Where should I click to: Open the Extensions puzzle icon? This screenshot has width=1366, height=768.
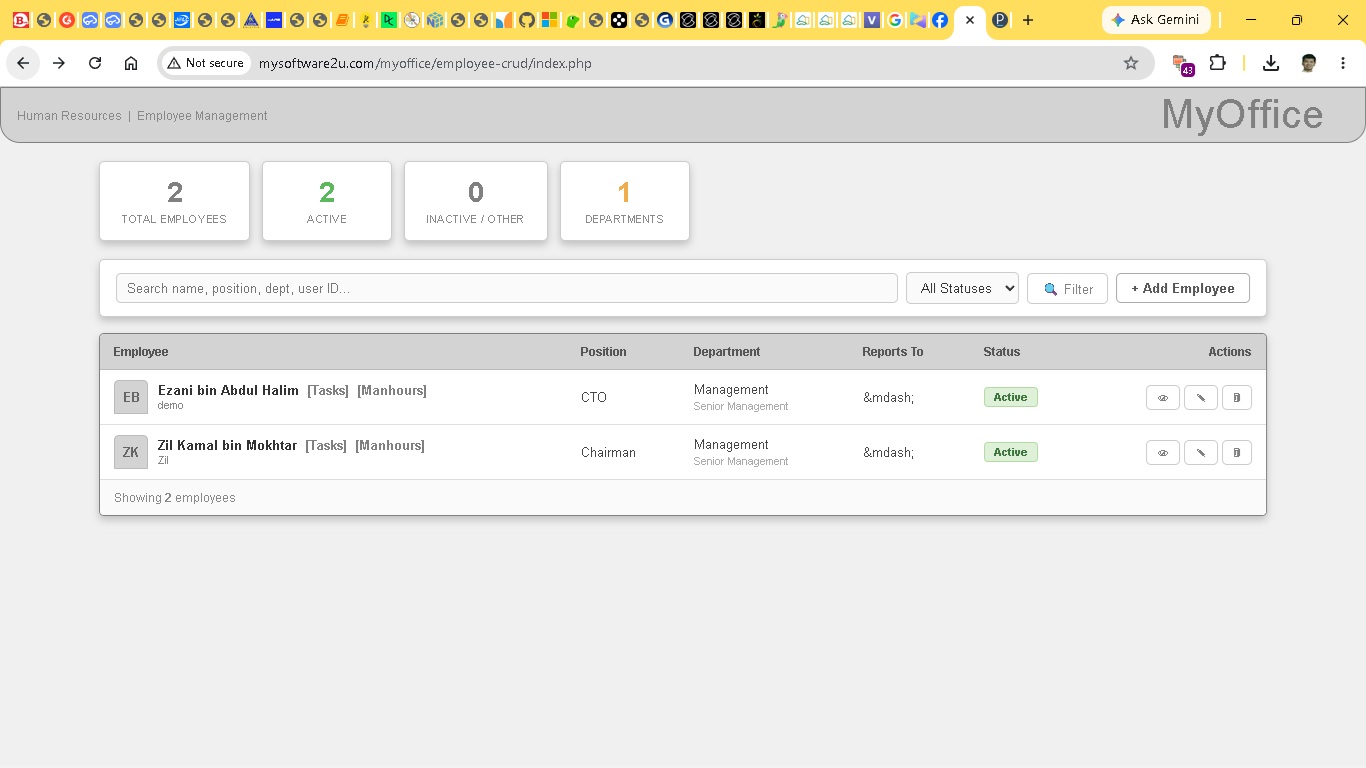pos(1217,63)
